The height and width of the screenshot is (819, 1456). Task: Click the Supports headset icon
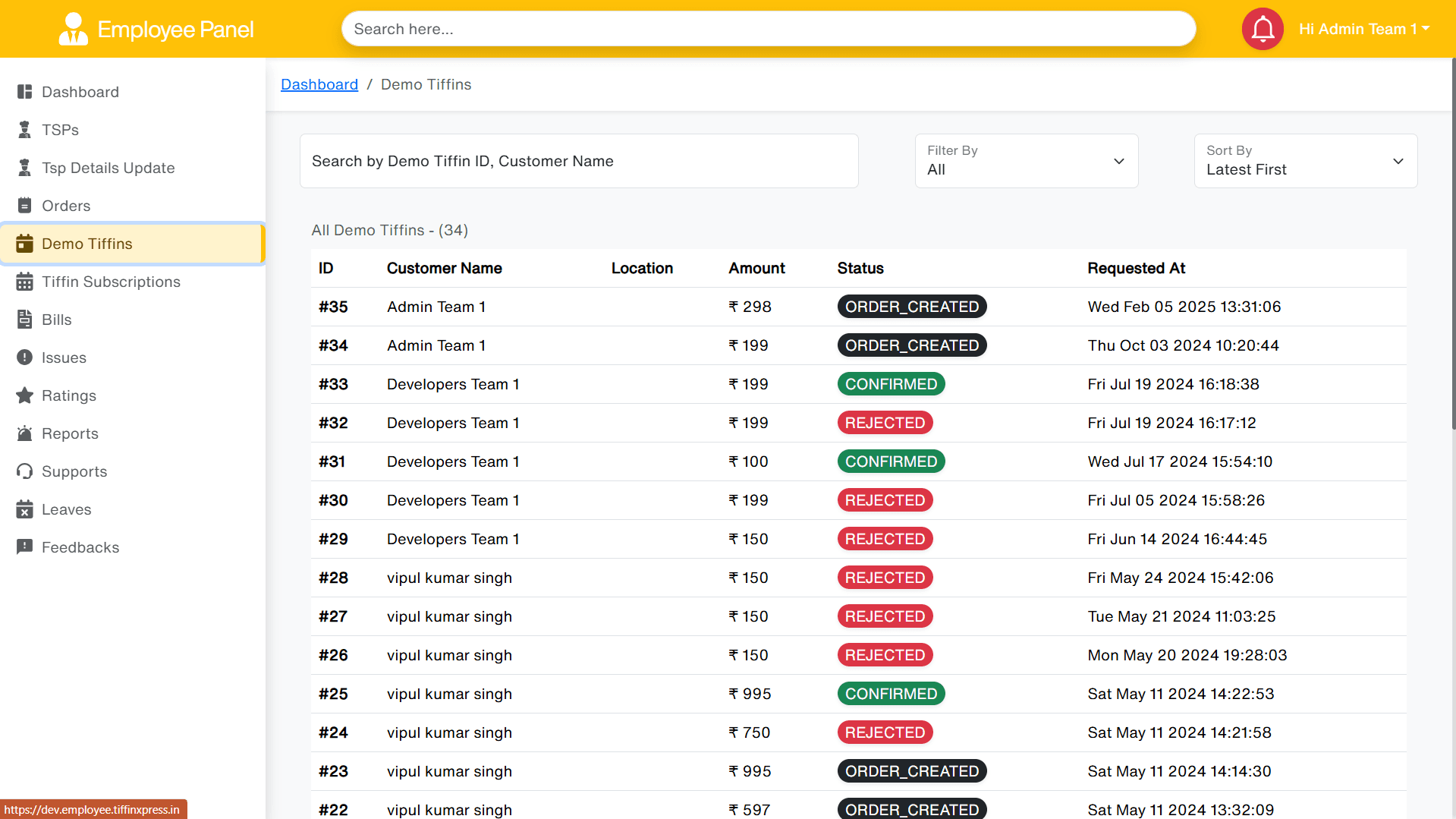[x=24, y=471]
